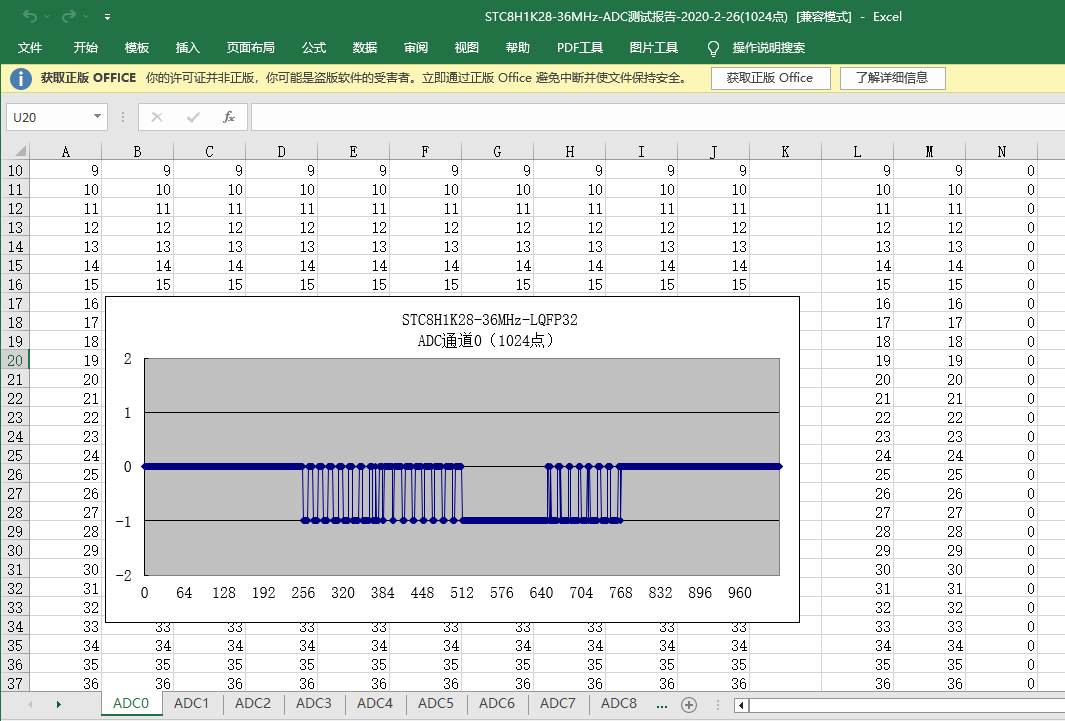Click the horizontal scrollbar track
The width and height of the screenshot is (1065, 721).
[907, 705]
